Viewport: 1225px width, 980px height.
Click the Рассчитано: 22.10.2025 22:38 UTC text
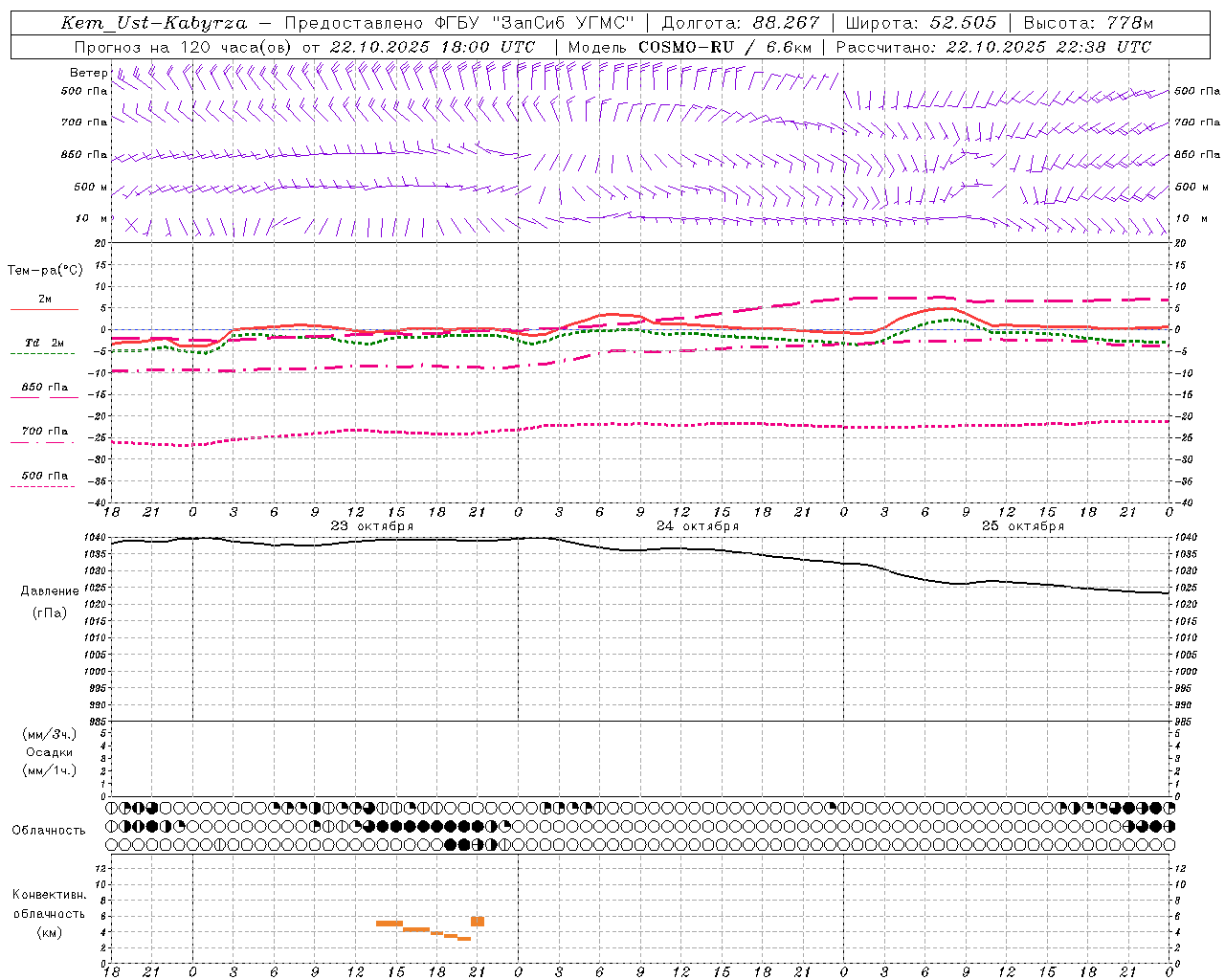coord(993,47)
